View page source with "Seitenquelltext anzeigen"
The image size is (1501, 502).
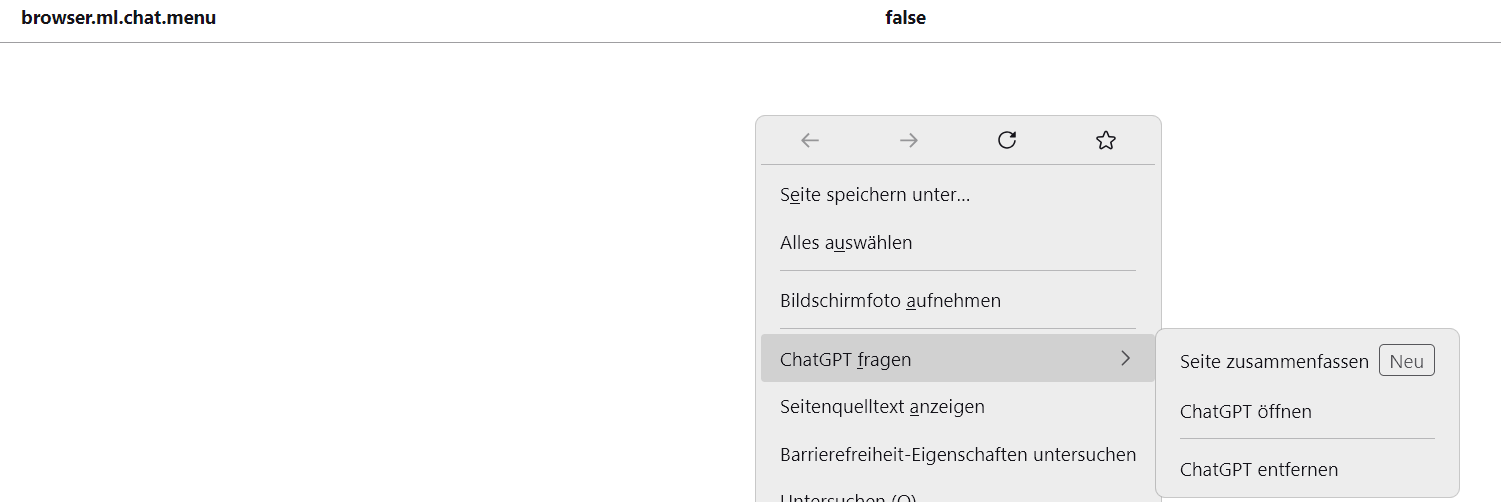882,407
